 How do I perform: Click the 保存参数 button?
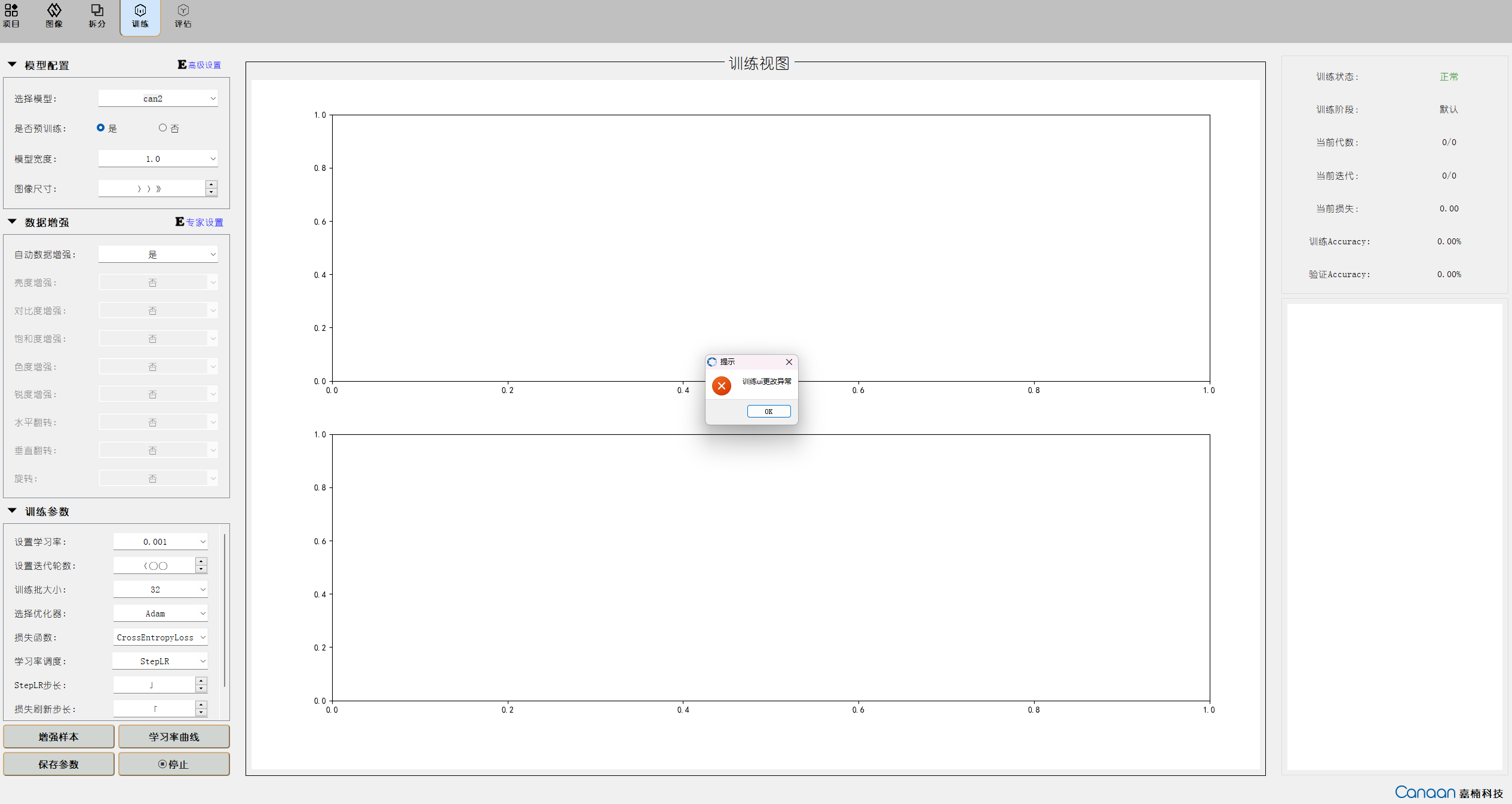(59, 764)
